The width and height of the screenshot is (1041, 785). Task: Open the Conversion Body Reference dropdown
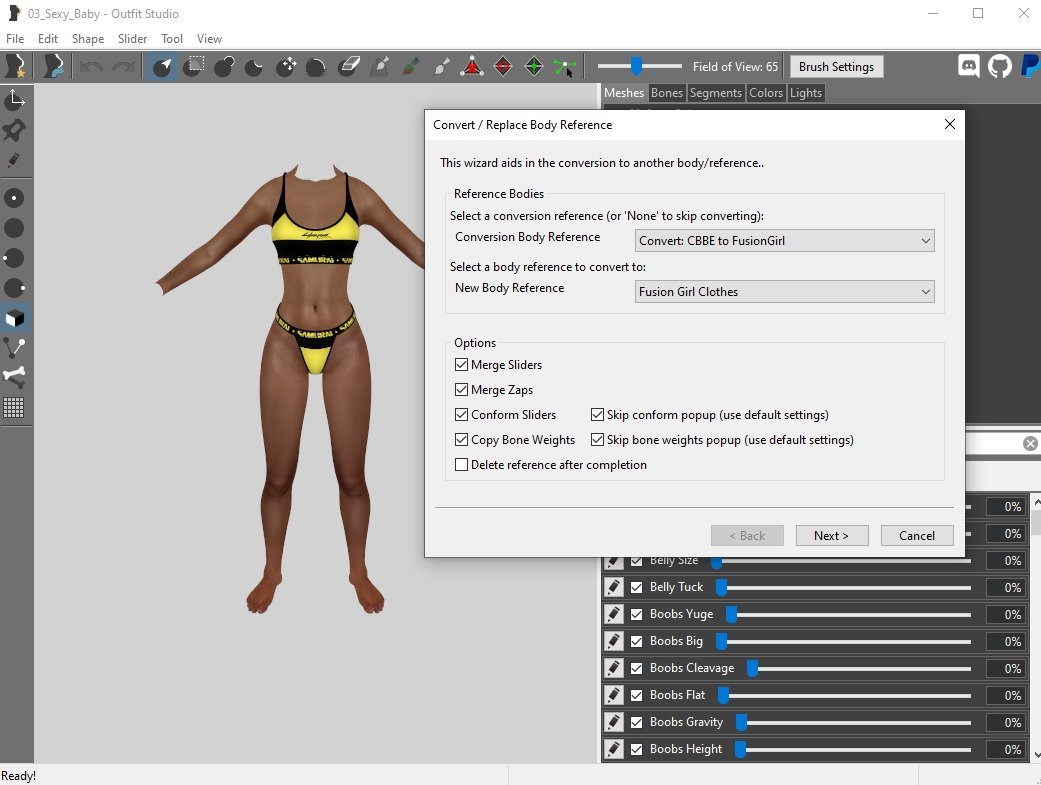(x=784, y=241)
